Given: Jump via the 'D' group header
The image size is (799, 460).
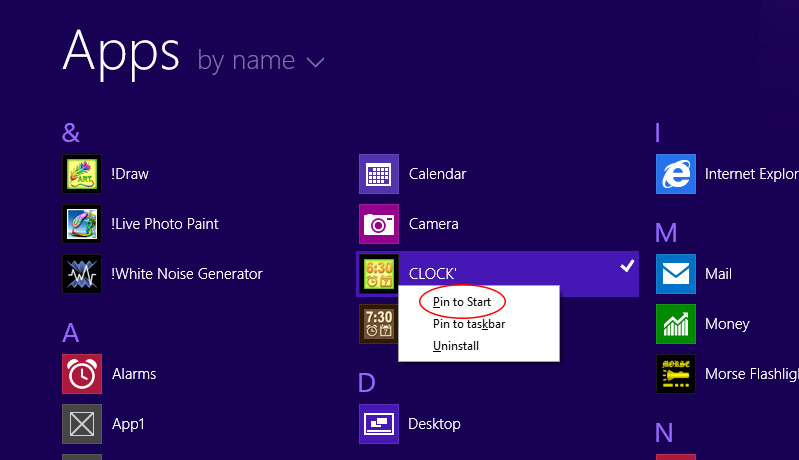Looking at the screenshot, I should pos(367,383).
